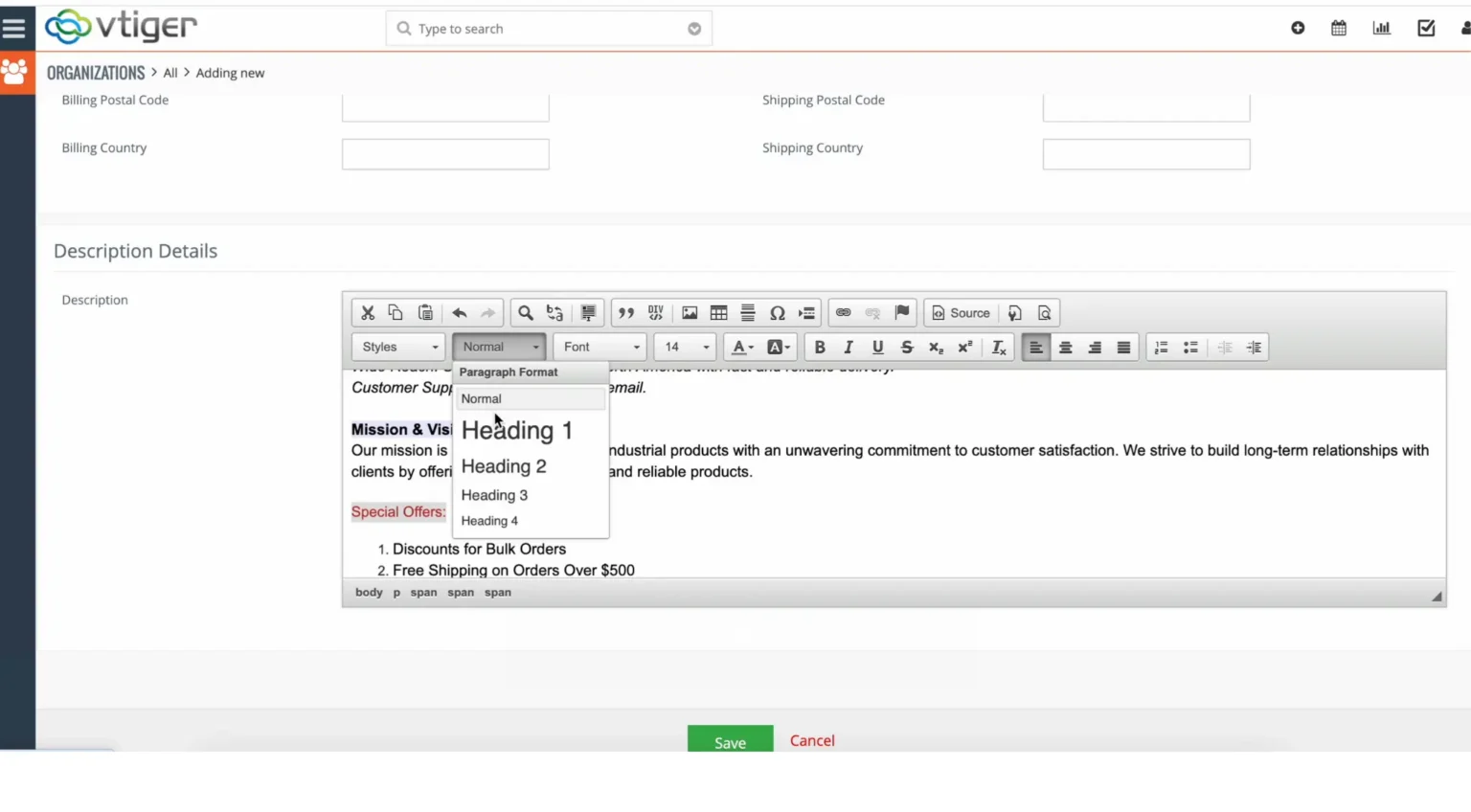Cancel adding the new organization
Viewport: 1471px width, 812px height.
tap(811, 740)
